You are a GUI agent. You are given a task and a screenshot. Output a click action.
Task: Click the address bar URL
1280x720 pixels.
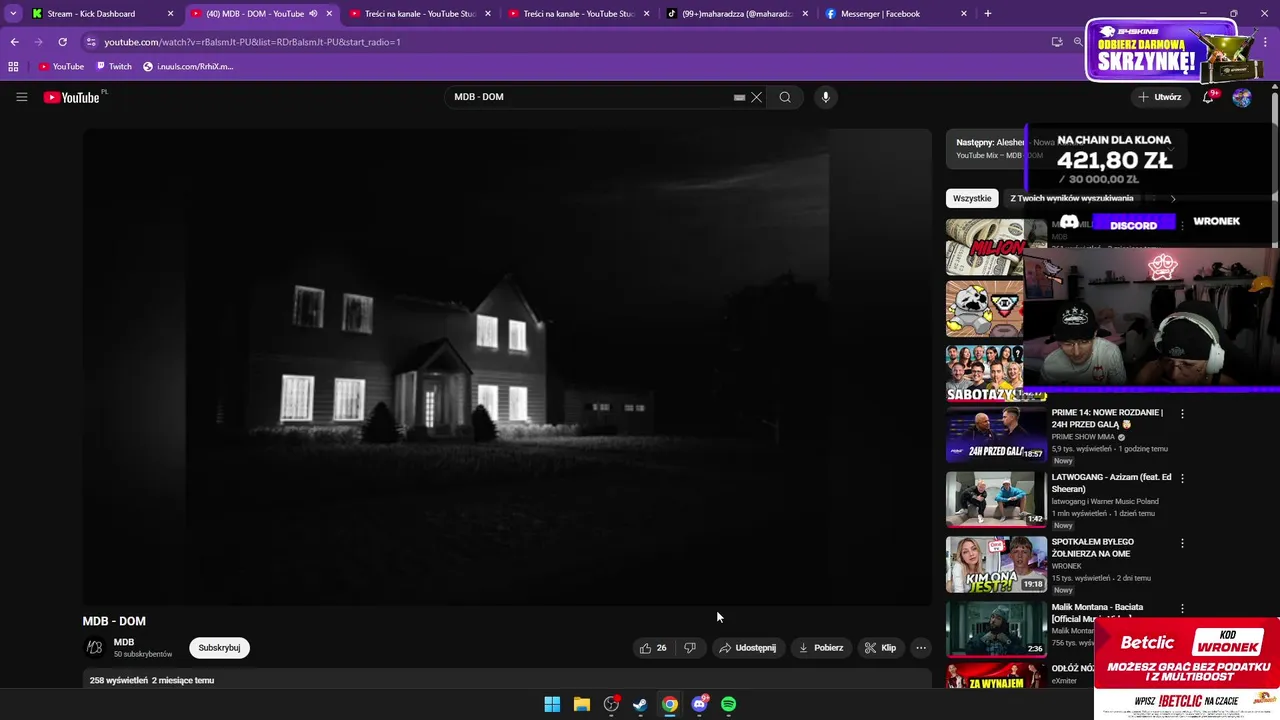(x=252, y=42)
